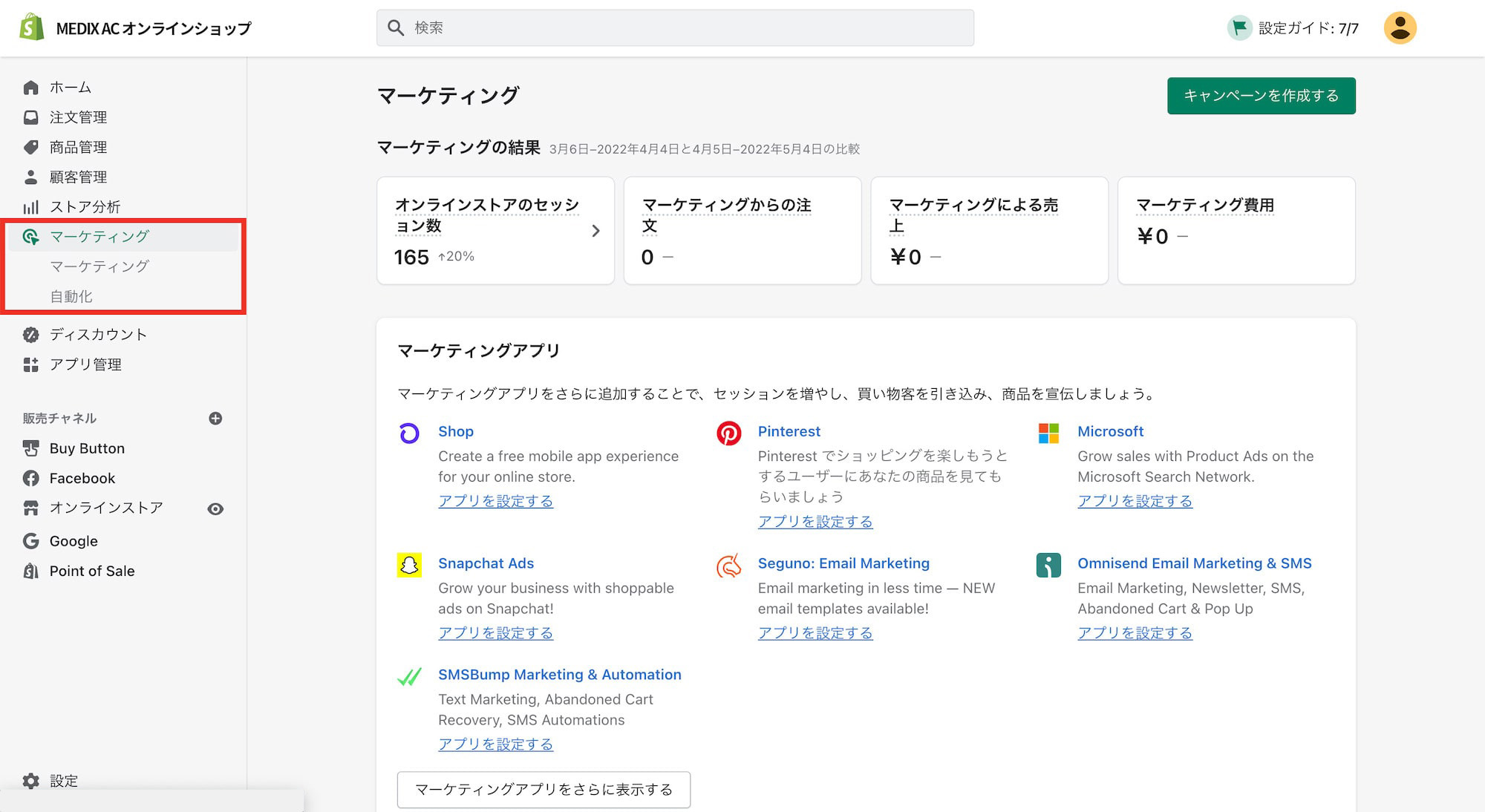Screen dimensions: 1485x812
Task: Open 顧客管理 in sidebar
Action: coord(78,177)
